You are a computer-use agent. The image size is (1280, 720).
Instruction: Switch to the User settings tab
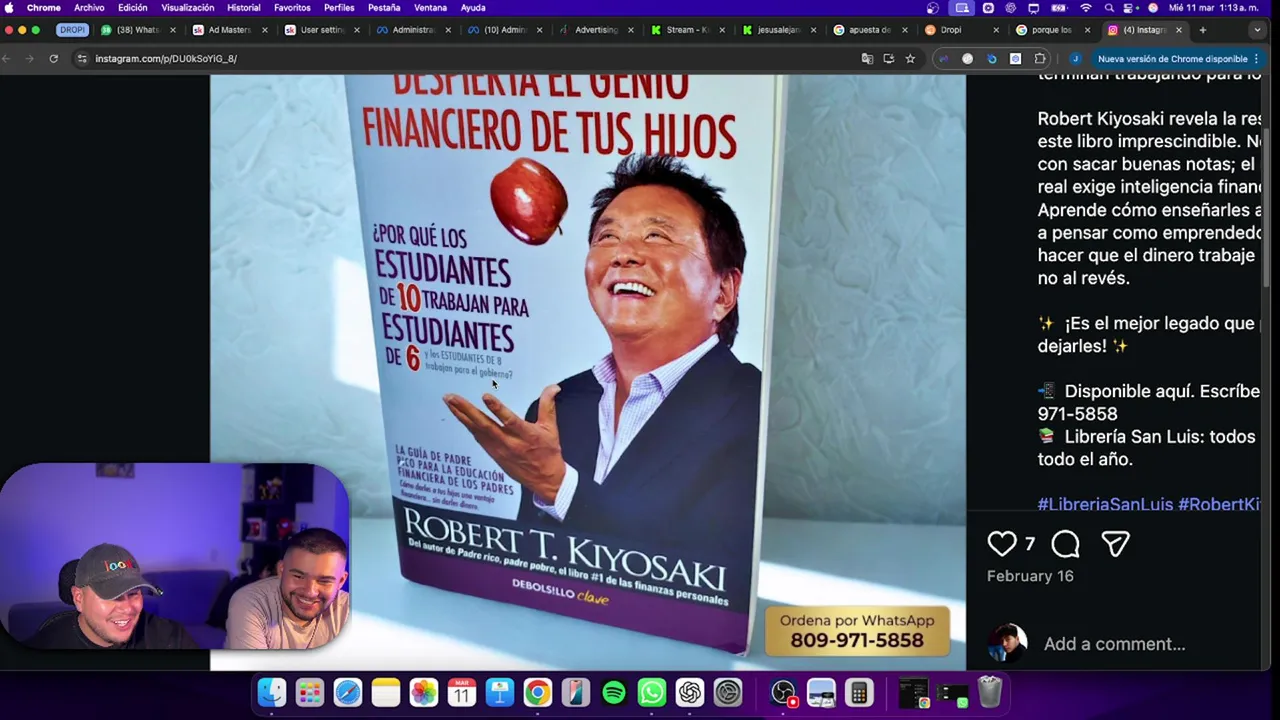point(321,30)
